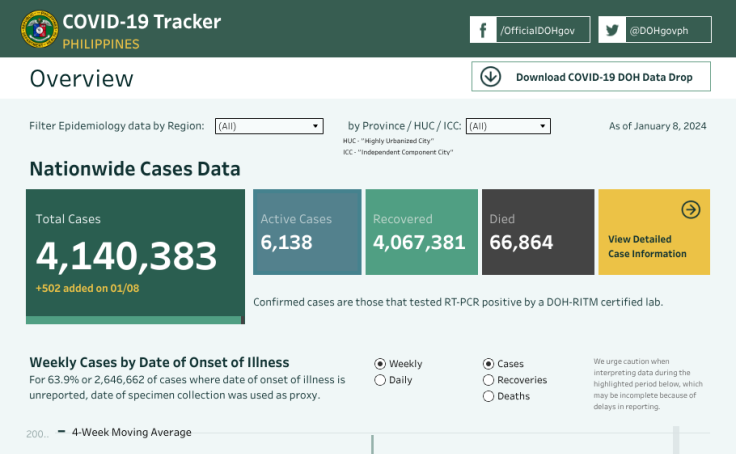
Task: Open the Province / HUC / ICC dropdown
Action: point(508,126)
